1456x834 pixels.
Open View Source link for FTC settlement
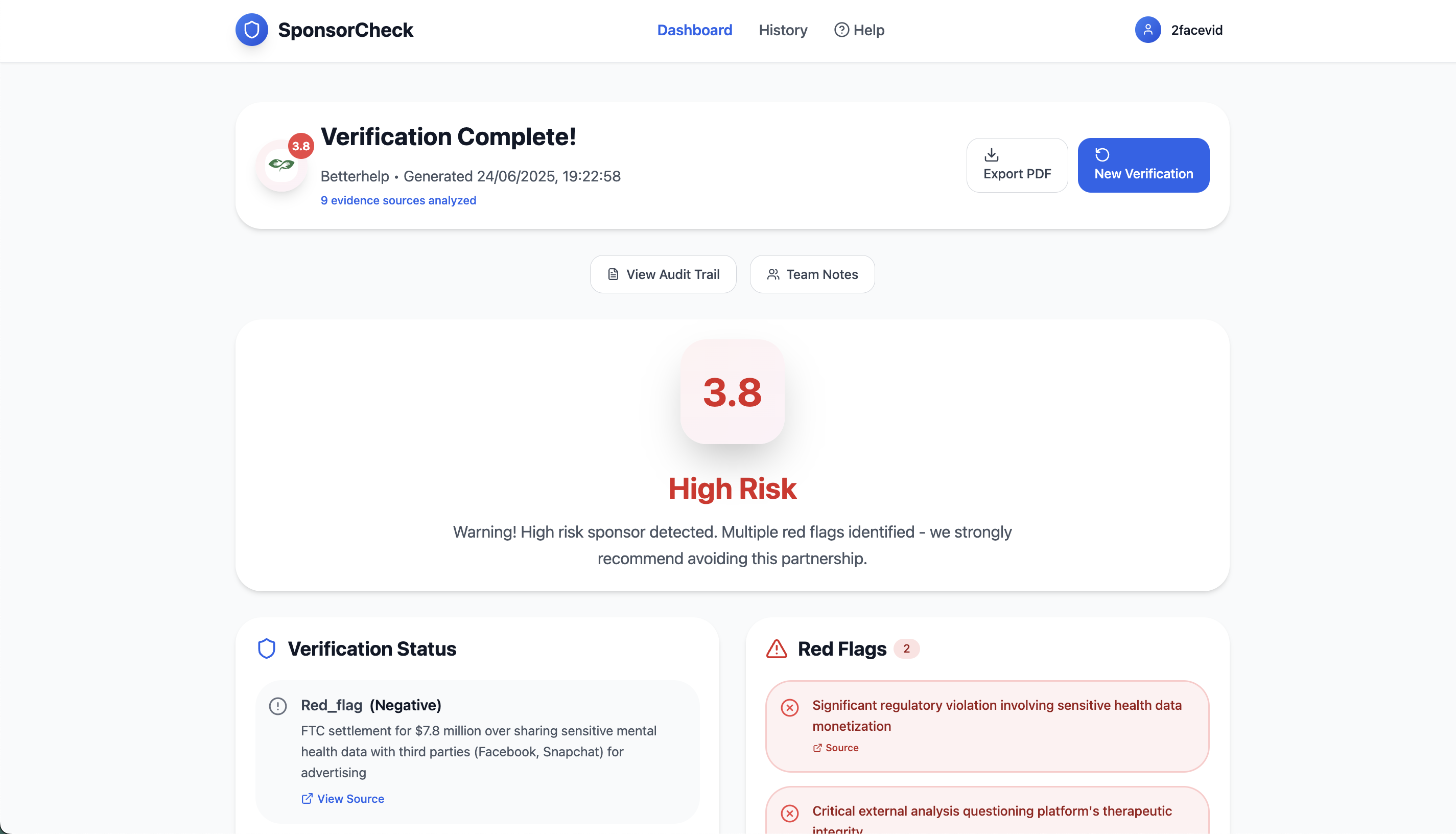point(343,799)
